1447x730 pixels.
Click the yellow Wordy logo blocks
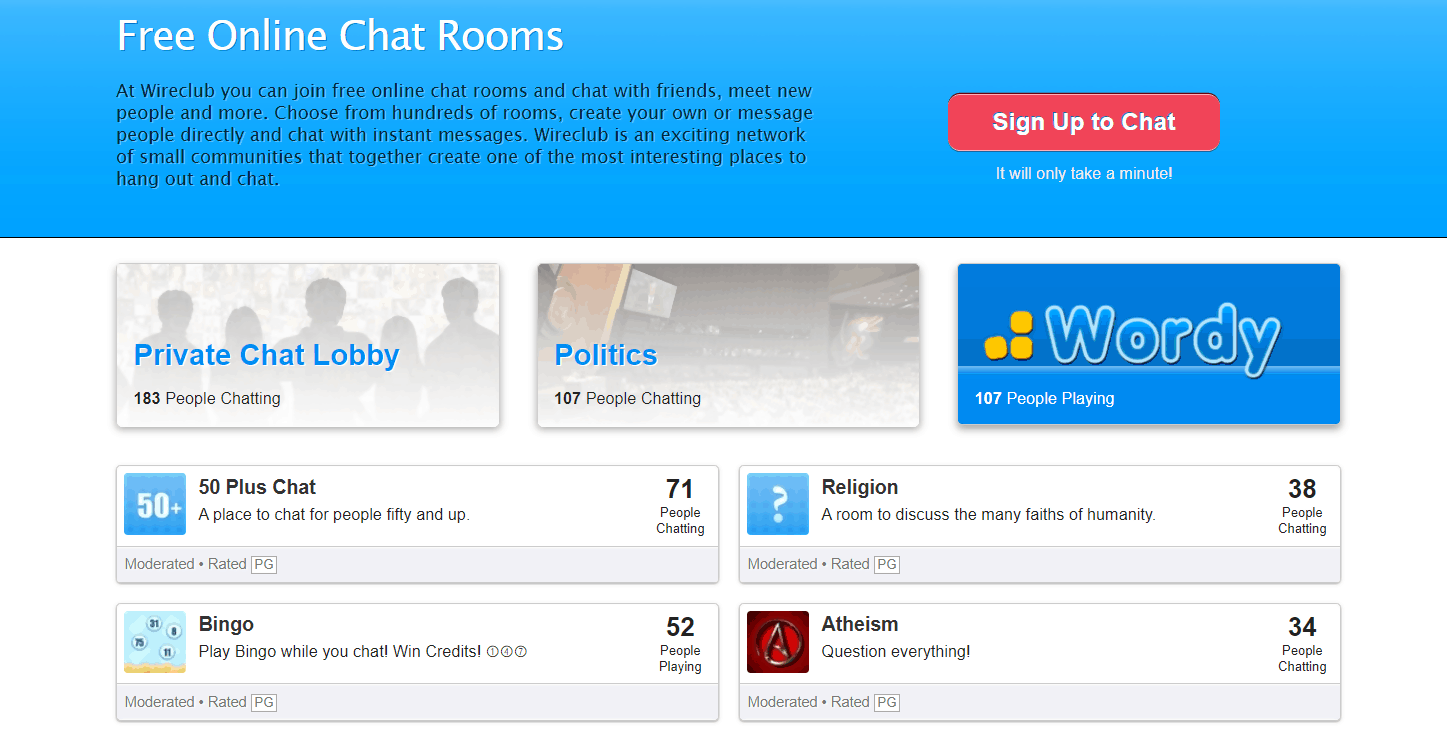coord(1008,336)
